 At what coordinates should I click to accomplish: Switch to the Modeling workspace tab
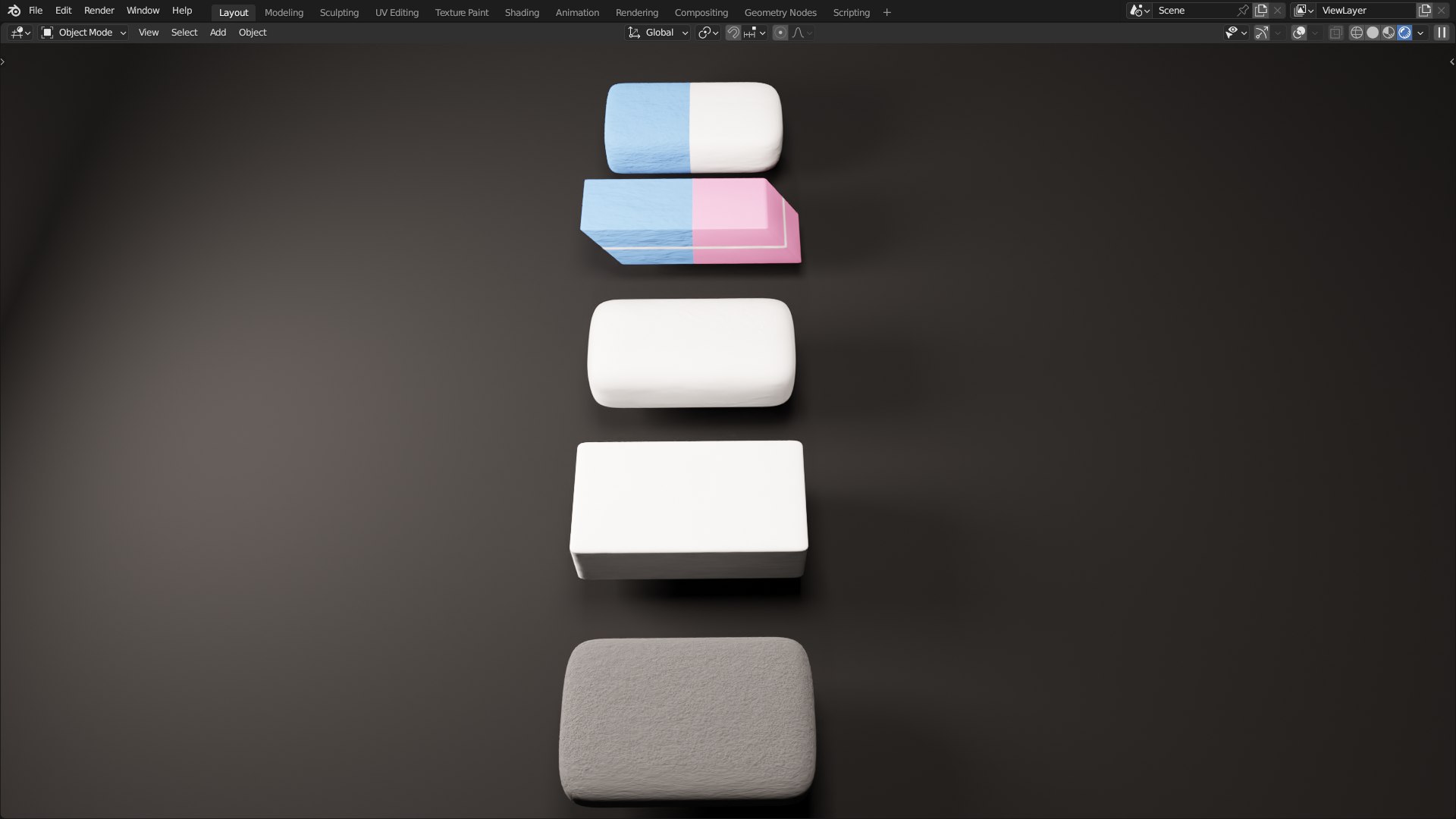(x=284, y=12)
